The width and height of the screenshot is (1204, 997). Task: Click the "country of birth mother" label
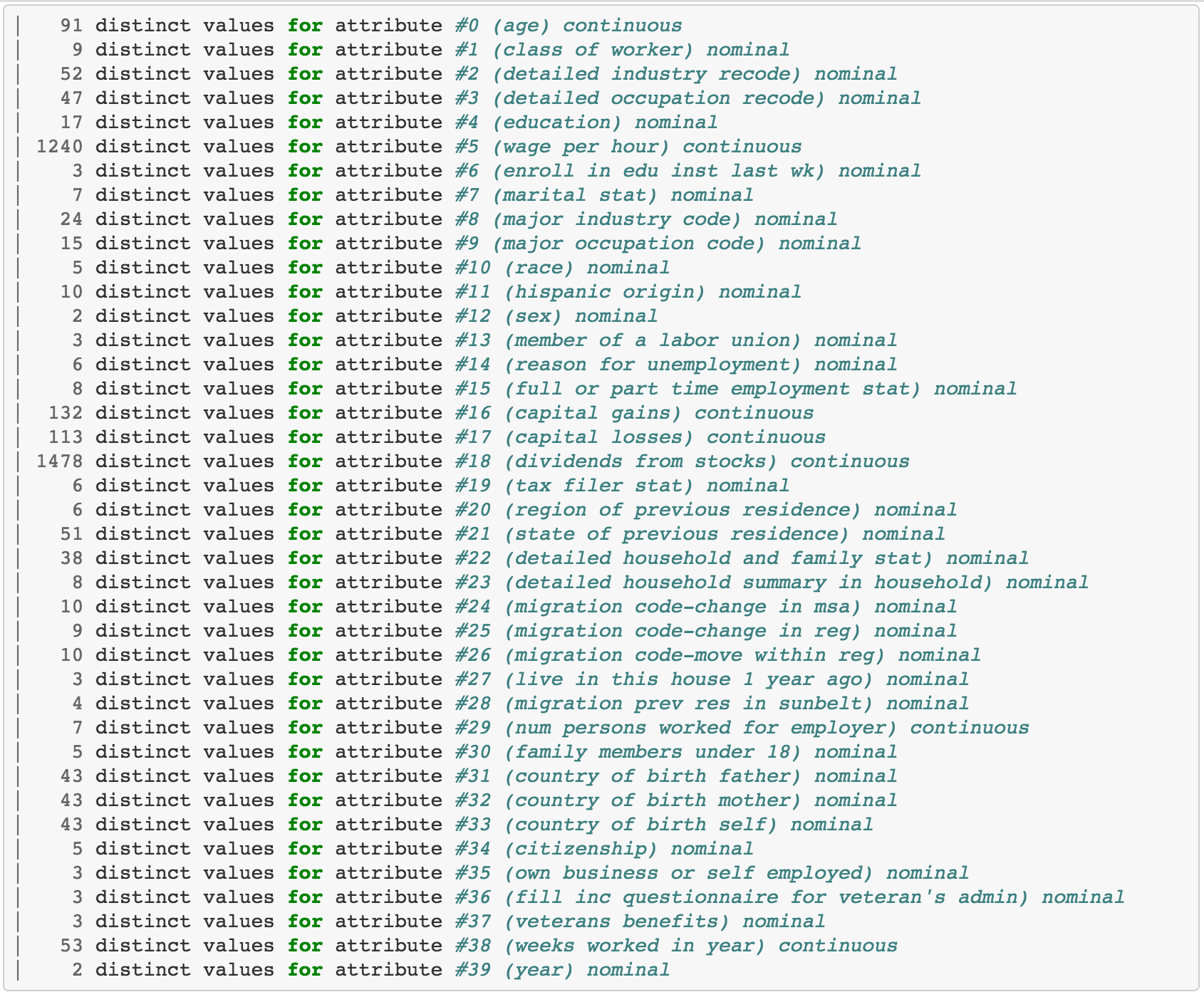653,801
